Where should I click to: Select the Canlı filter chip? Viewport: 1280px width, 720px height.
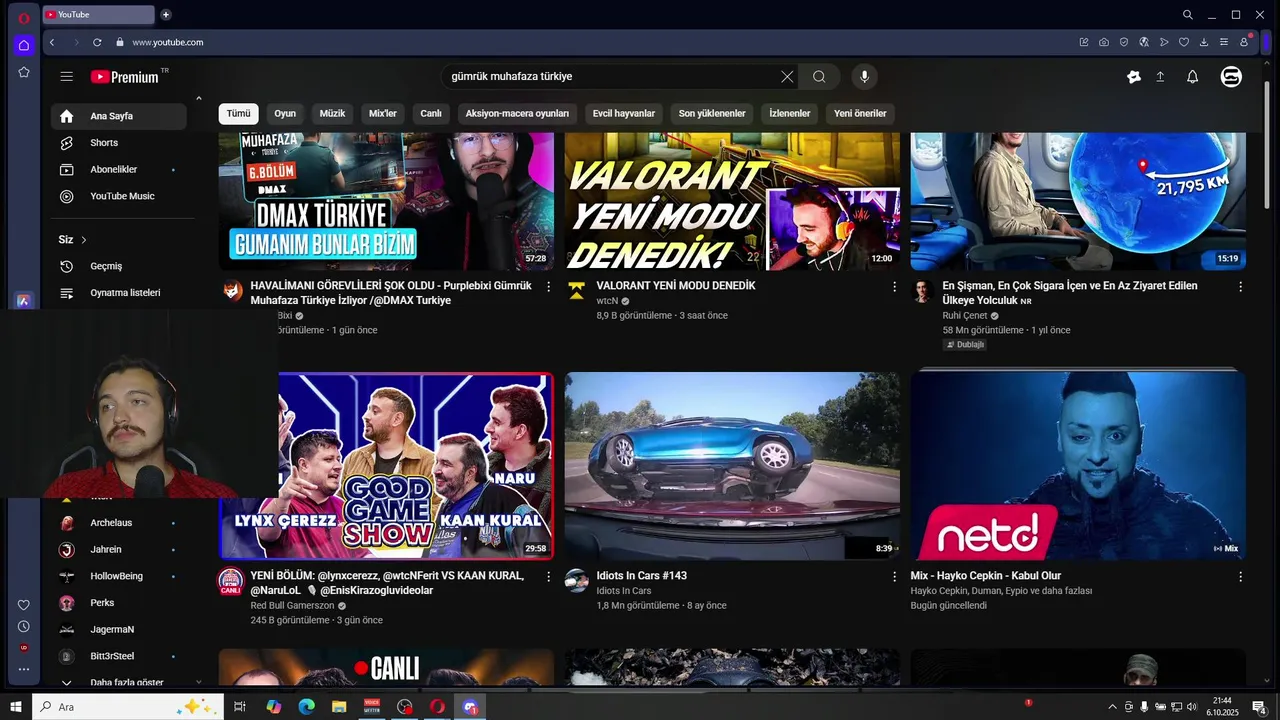coord(431,113)
